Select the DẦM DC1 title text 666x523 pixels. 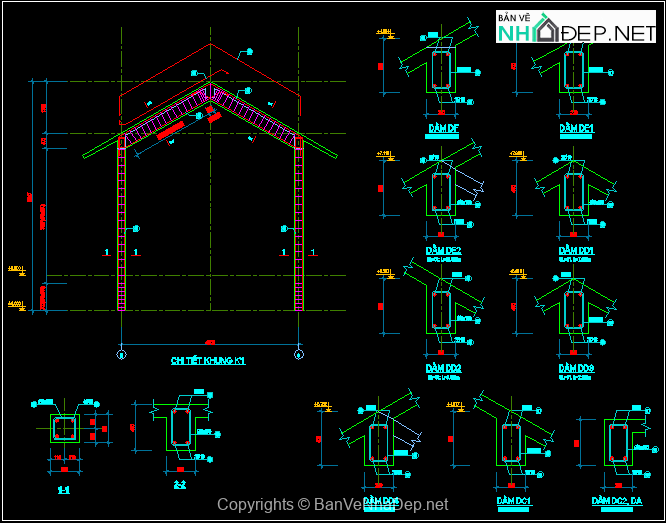pos(512,500)
